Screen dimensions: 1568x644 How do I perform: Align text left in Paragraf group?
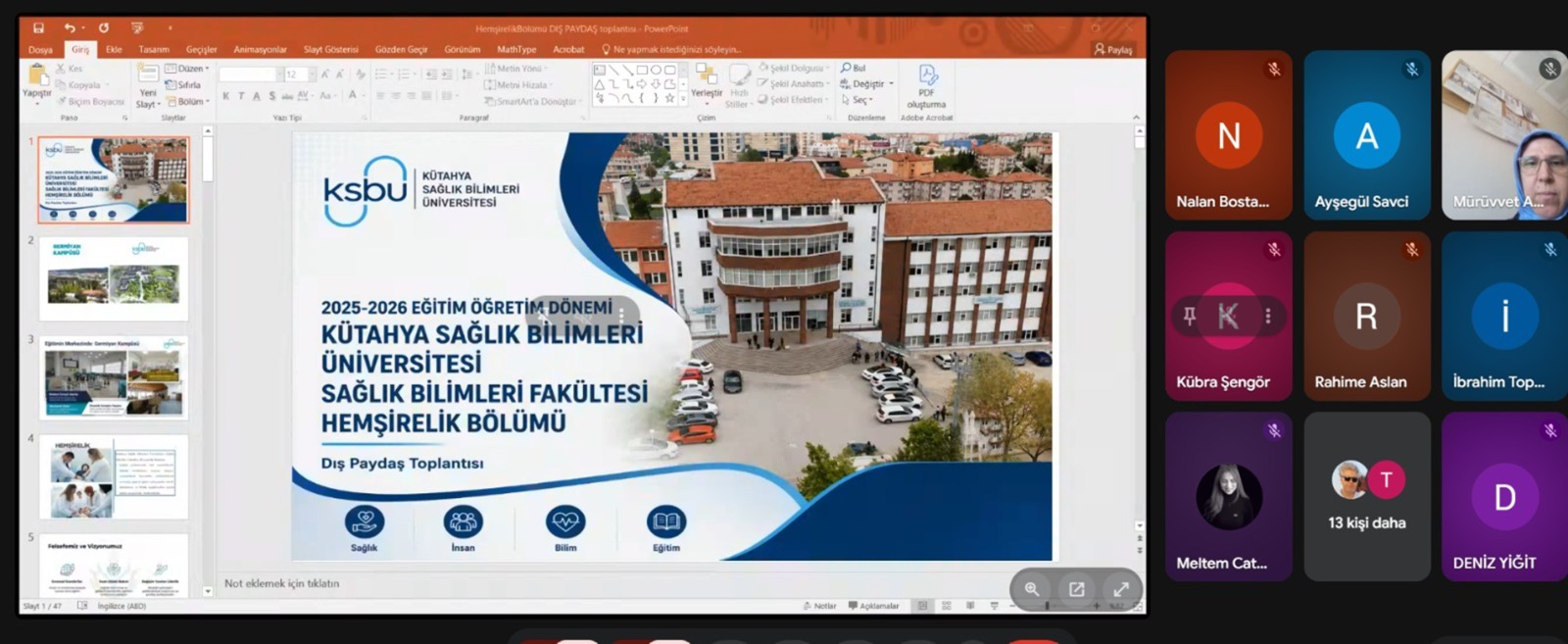[381, 96]
